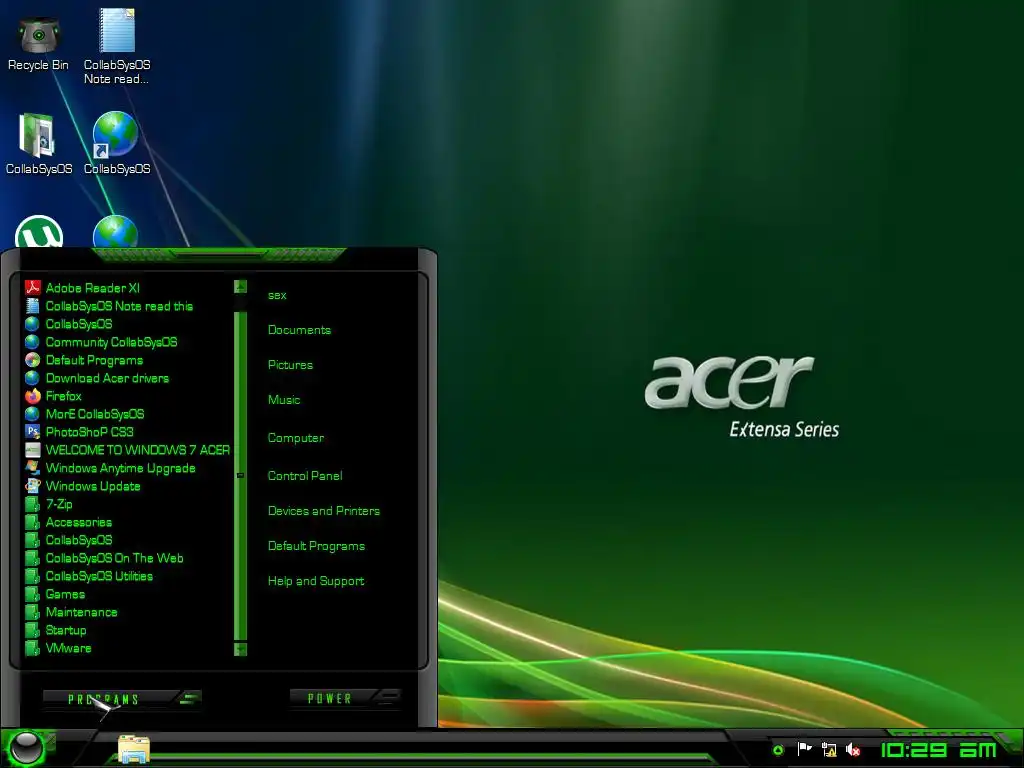The image size is (1024, 768).
Task: Click the Windows Anytime Upgrade icon
Action: coord(33,468)
